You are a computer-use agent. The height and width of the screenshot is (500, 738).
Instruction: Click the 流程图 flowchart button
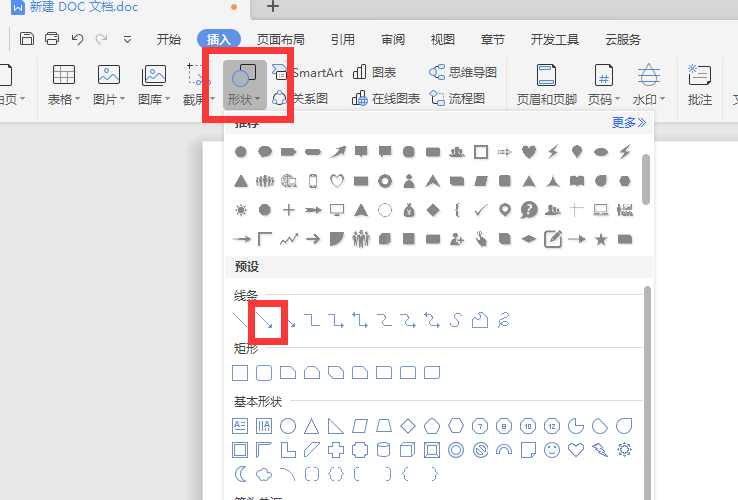pyautogui.click(x=457, y=98)
